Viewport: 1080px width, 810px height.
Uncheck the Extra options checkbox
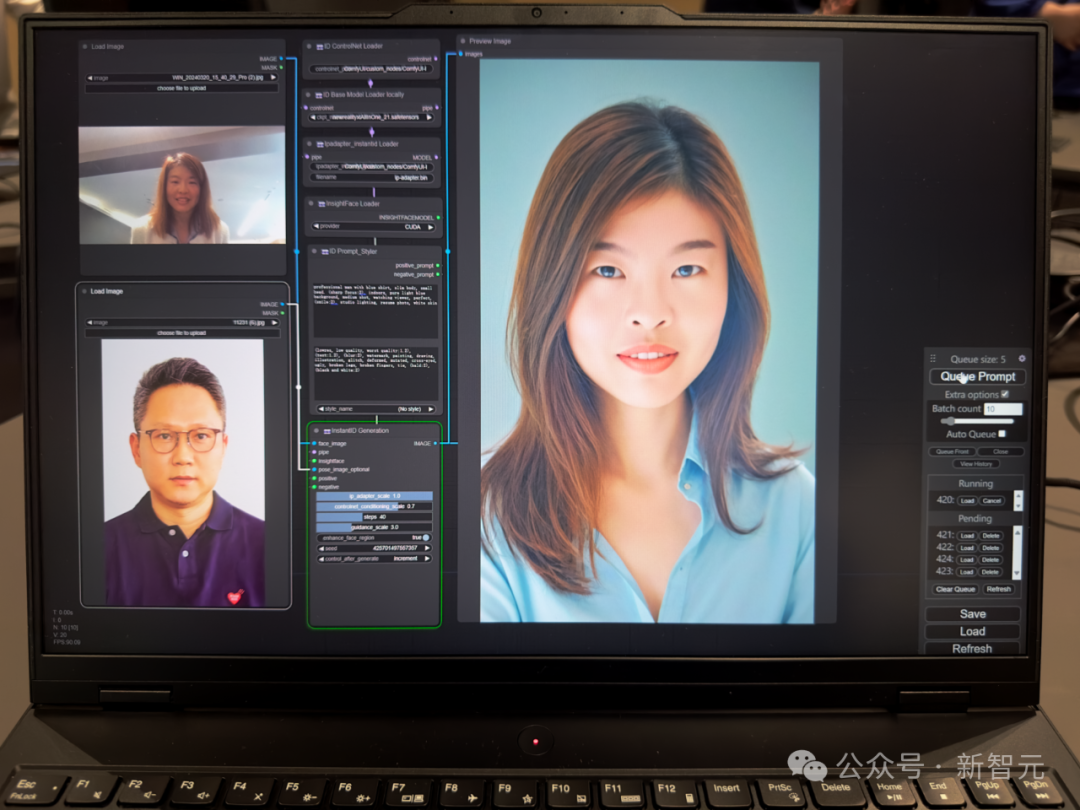(x=1005, y=394)
